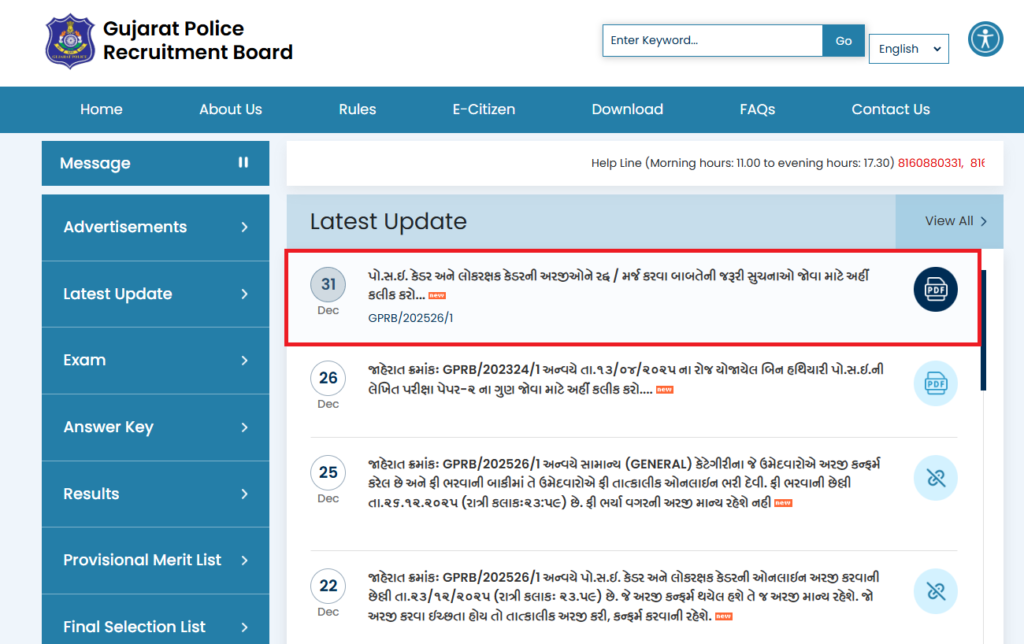Expand the Answer Key sidebar section
Image resolution: width=1024 pixels, height=644 pixels.
tap(155, 427)
